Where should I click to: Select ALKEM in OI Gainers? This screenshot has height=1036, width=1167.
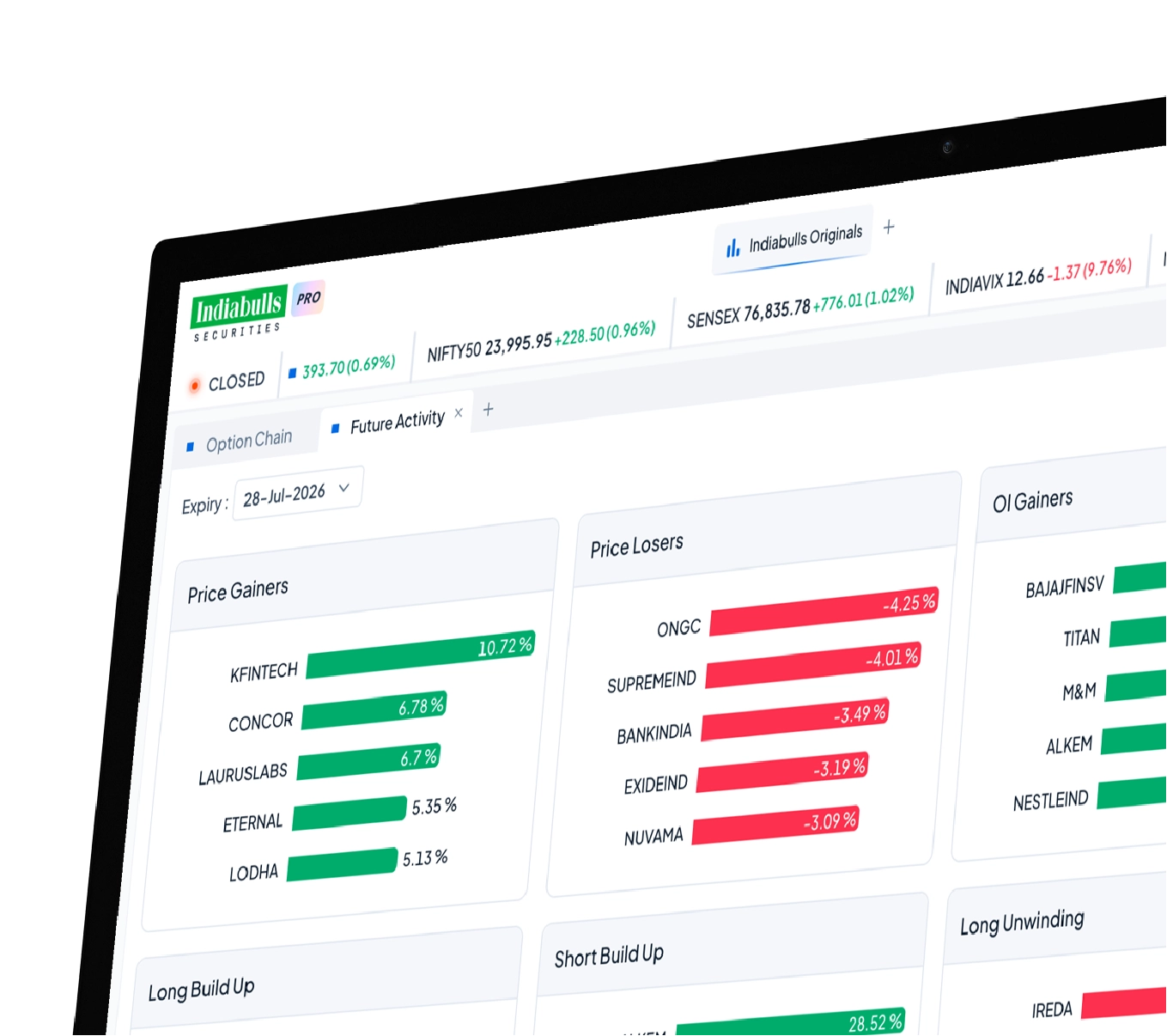click(1069, 745)
